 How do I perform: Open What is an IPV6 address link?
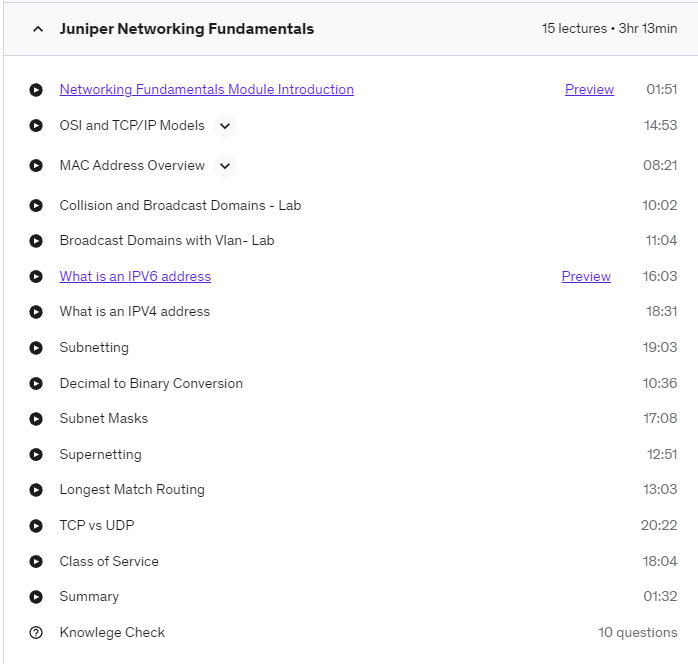coord(135,276)
